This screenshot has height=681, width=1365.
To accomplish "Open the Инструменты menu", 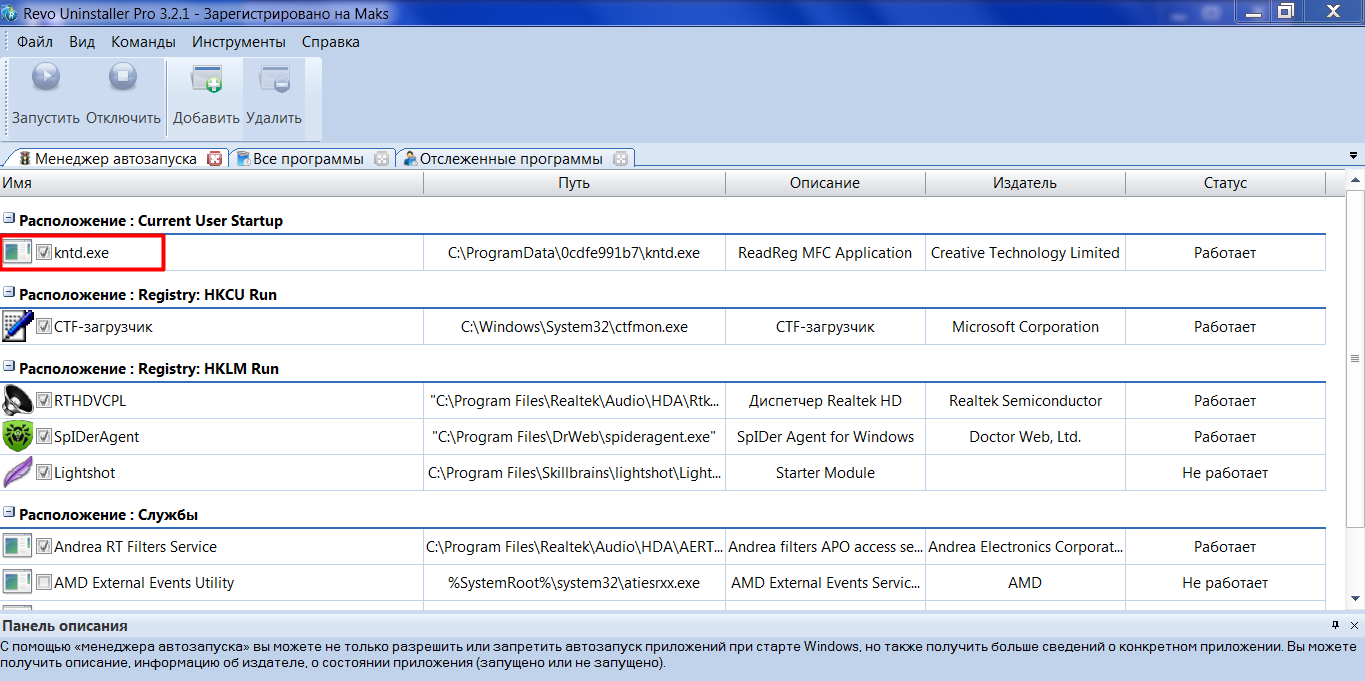I will (x=239, y=42).
